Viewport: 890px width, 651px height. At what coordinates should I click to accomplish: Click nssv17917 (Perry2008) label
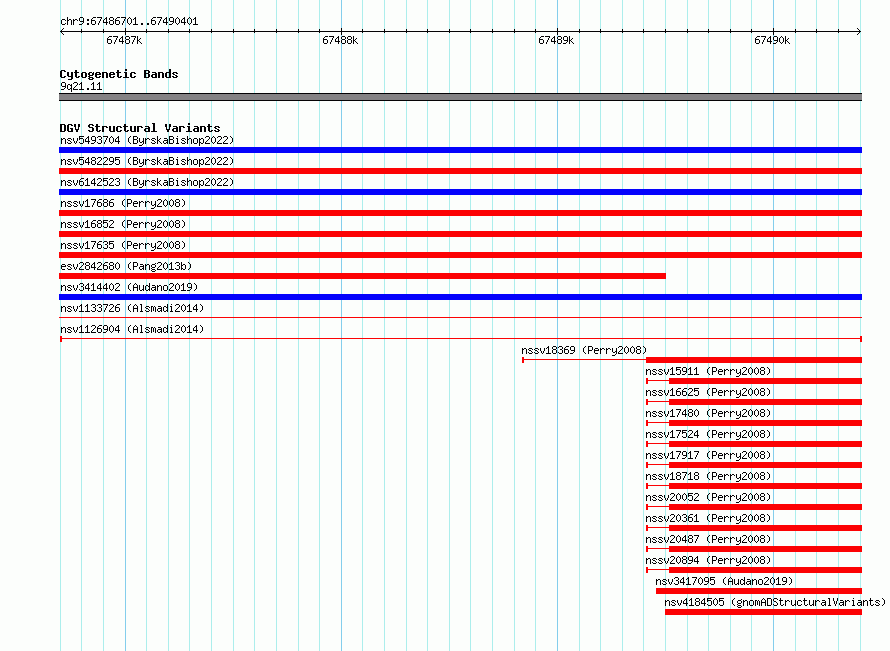[708, 455]
